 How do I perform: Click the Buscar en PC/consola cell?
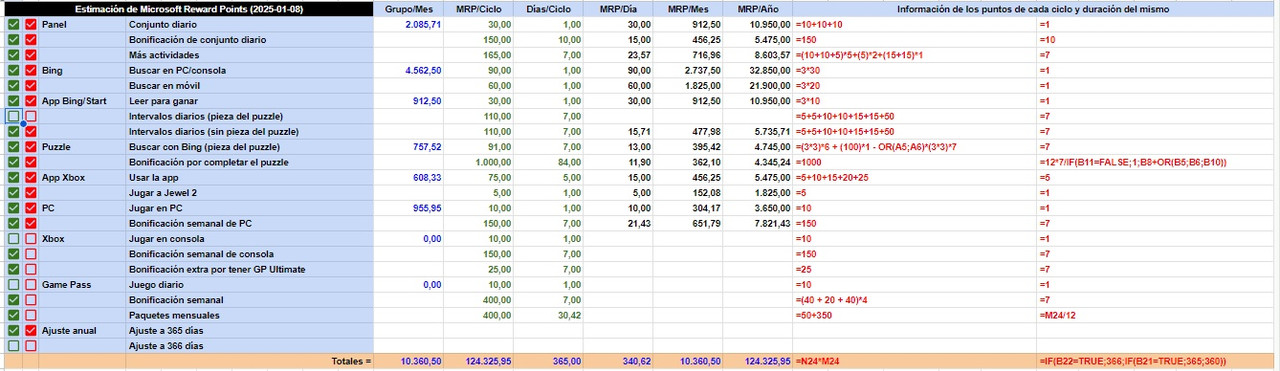point(250,70)
